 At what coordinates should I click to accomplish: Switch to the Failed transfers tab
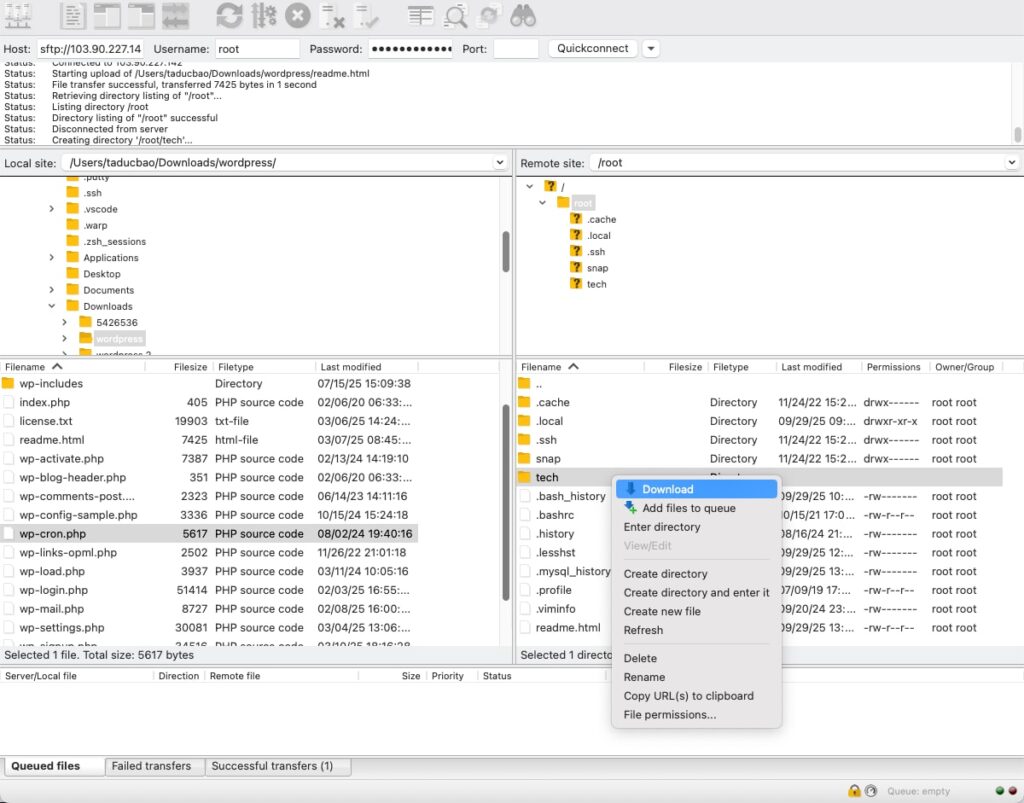pos(151,766)
